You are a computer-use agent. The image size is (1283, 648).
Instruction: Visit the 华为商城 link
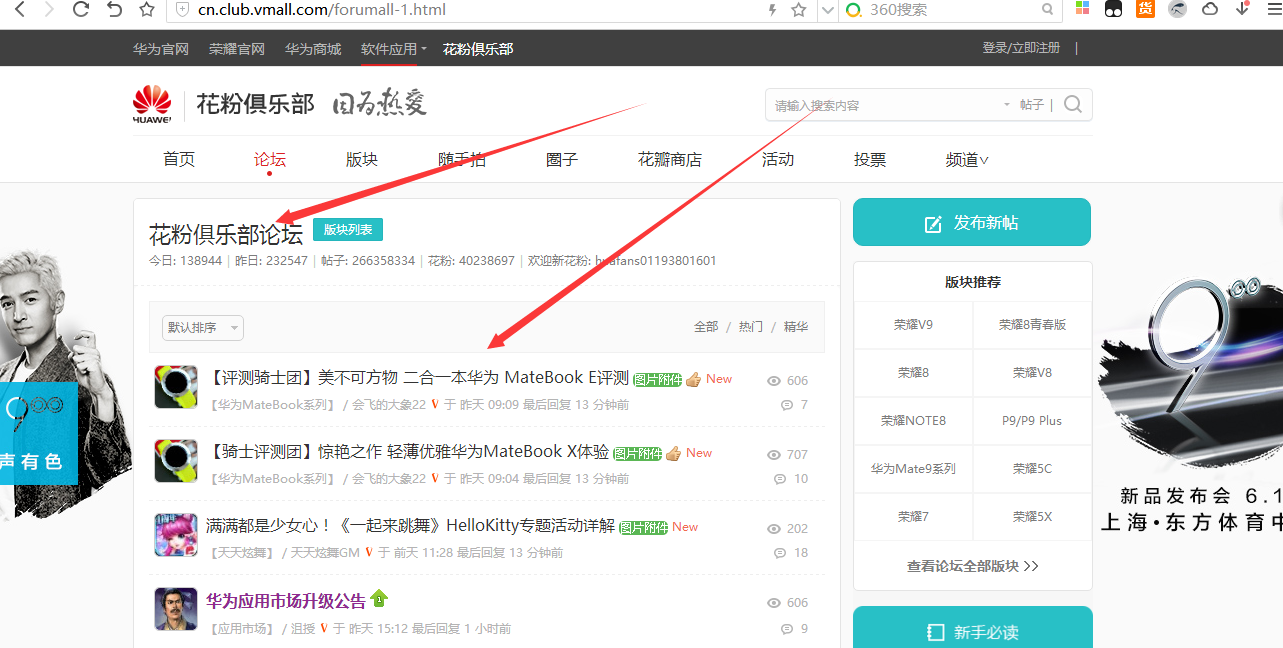[x=313, y=49]
